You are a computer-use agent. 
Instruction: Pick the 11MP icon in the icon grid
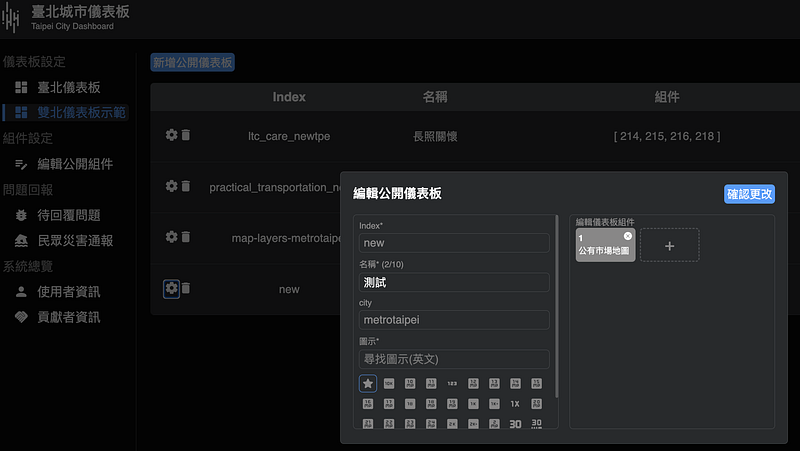coord(431,384)
